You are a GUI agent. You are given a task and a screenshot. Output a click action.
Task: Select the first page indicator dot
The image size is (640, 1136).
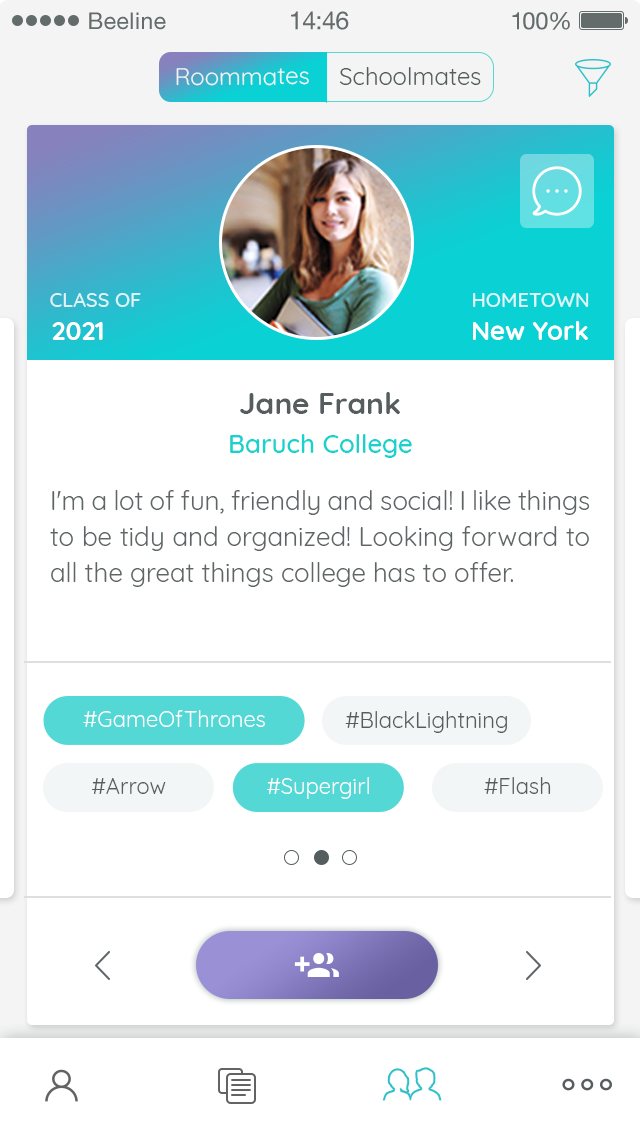pos(292,857)
